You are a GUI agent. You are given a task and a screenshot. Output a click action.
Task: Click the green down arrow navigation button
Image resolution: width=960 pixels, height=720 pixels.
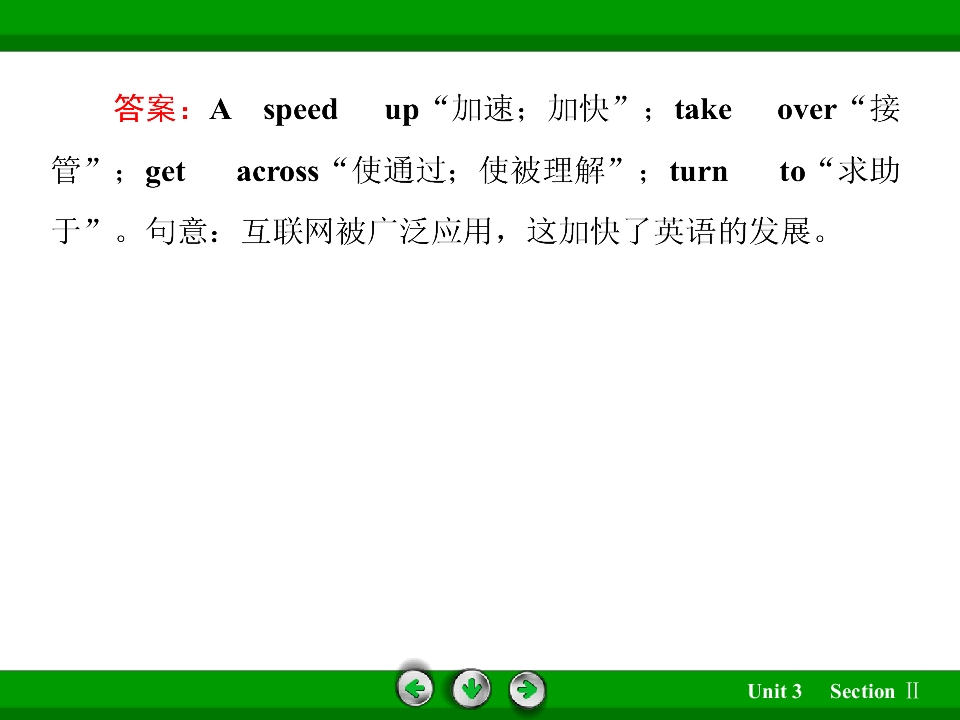pyautogui.click(x=471, y=689)
